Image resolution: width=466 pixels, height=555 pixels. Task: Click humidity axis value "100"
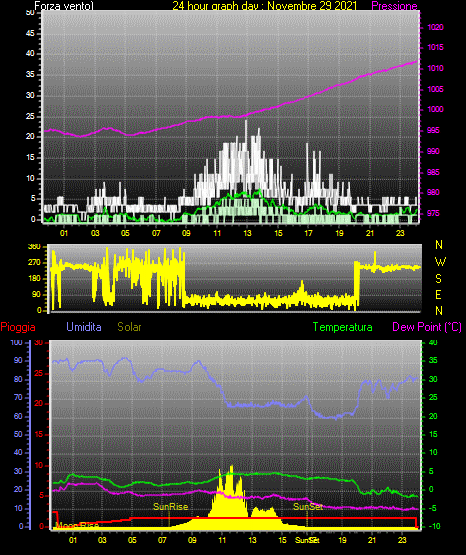pos(16,342)
